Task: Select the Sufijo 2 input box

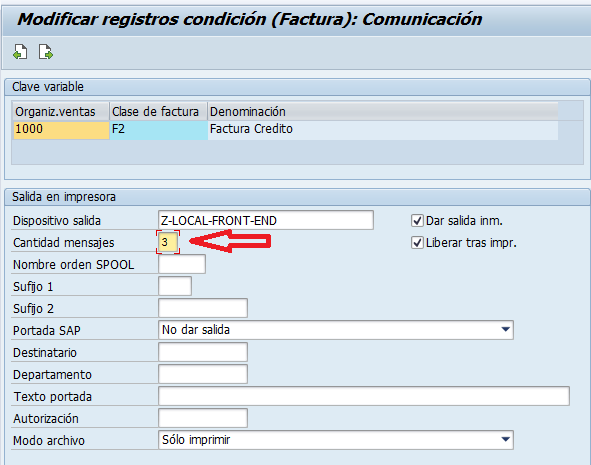Action: [x=203, y=308]
